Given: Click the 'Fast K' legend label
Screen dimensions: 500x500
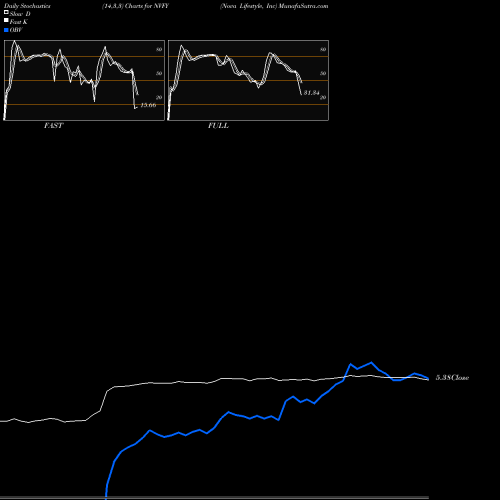Looking at the screenshot, I should [19, 22].
